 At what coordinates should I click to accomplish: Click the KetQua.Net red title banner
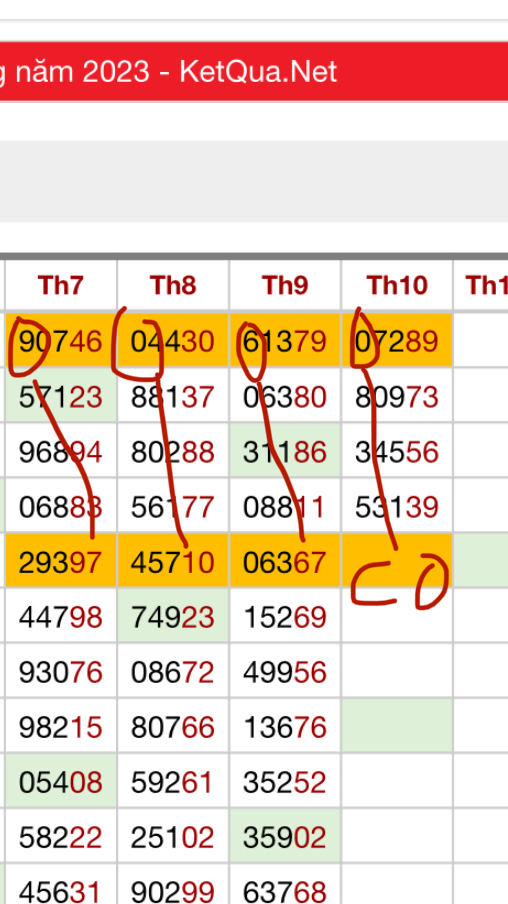click(254, 71)
